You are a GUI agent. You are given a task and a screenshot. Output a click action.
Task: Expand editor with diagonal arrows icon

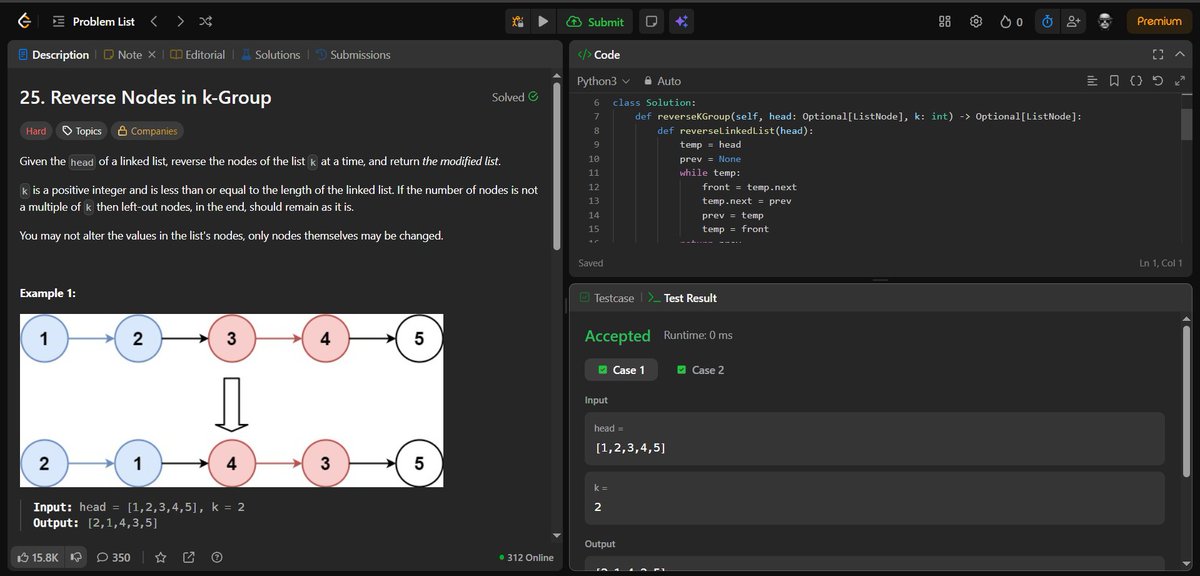(x=1179, y=81)
